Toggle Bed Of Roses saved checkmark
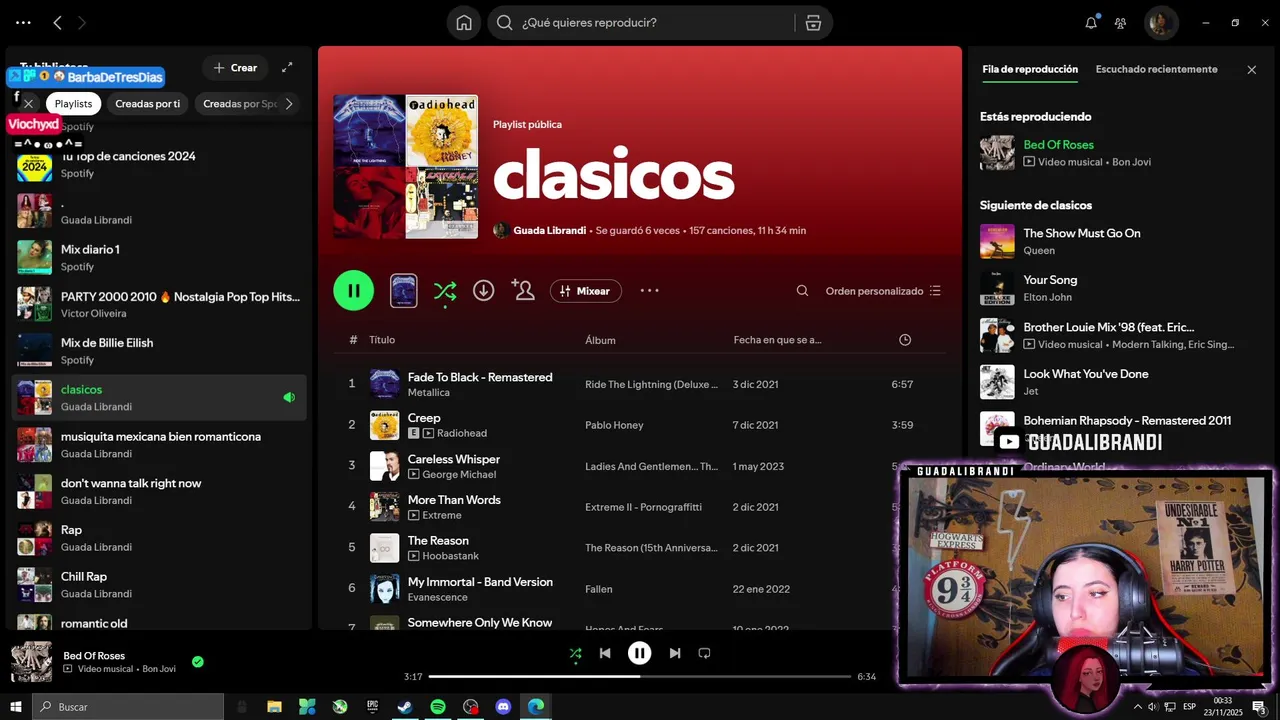 point(198,661)
